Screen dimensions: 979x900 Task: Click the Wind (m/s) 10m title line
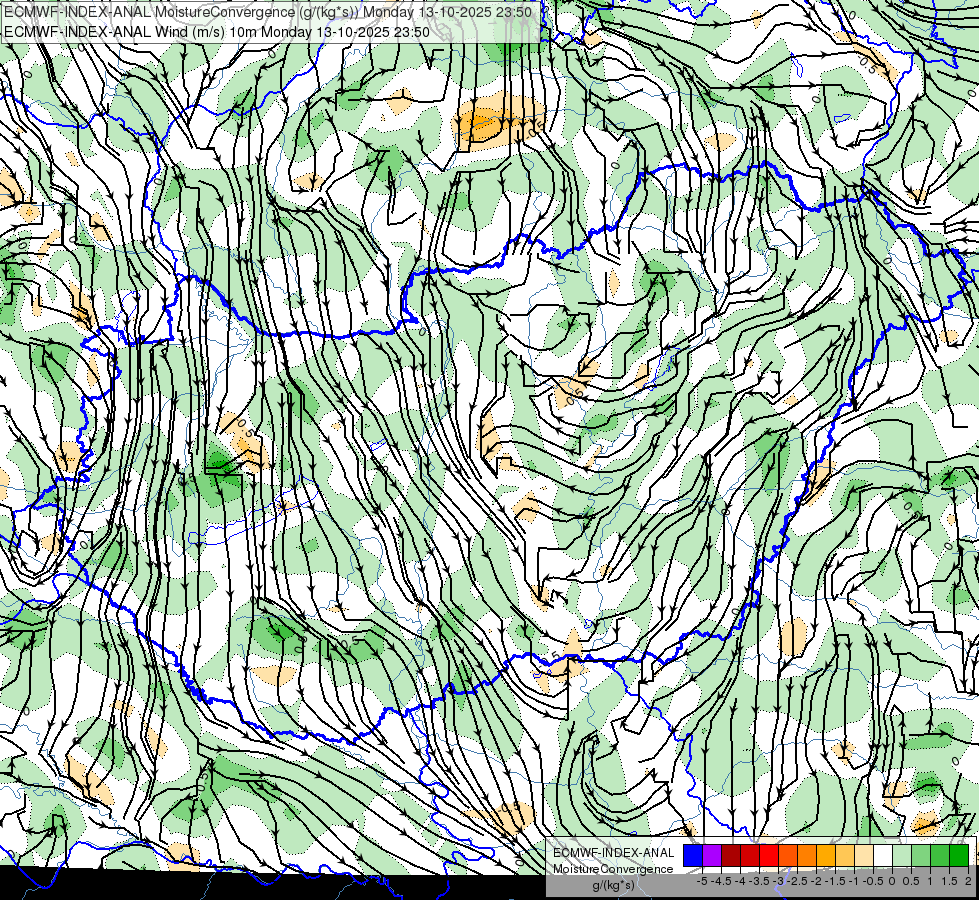[217, 32]
